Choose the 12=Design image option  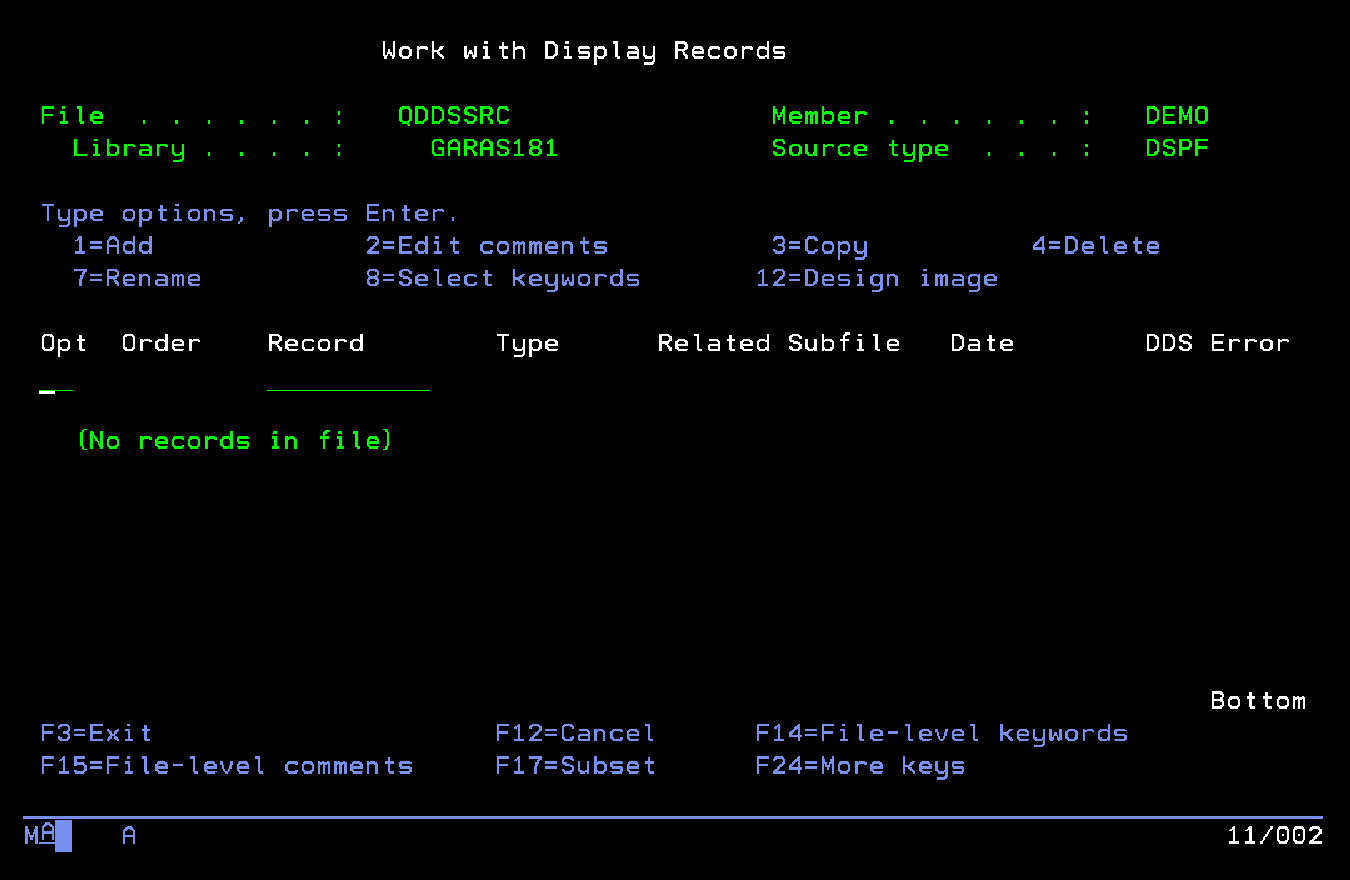tap(877, 278)
